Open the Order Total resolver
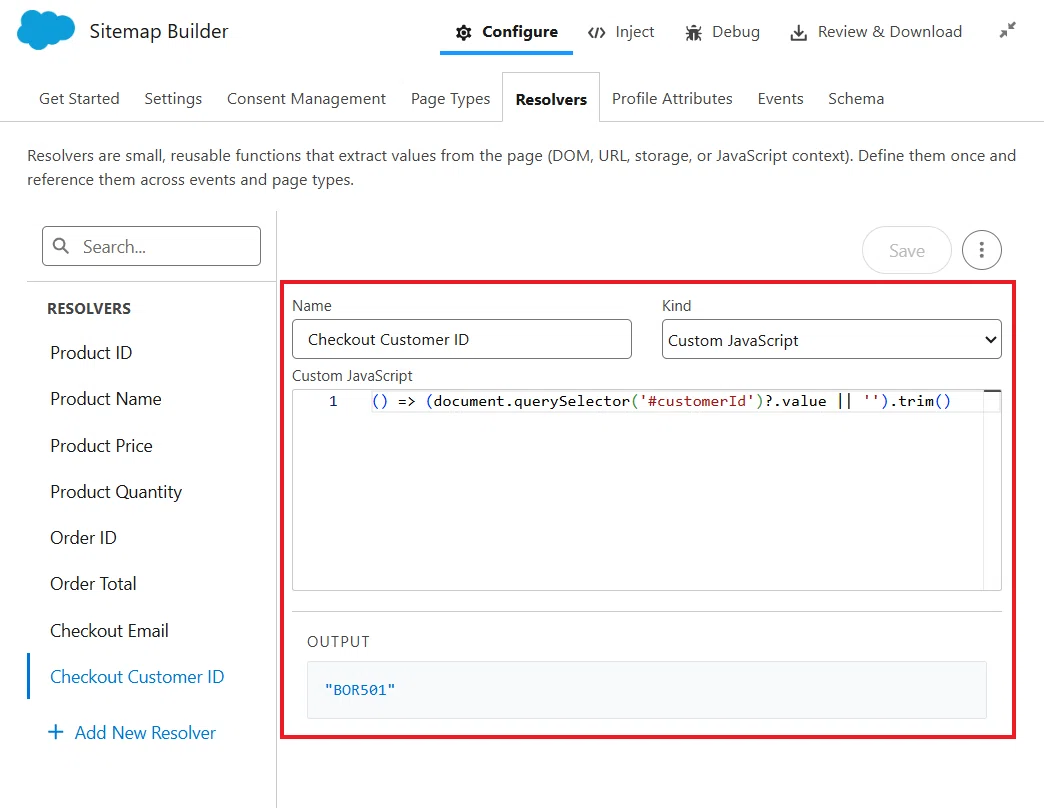 (93, 584)
